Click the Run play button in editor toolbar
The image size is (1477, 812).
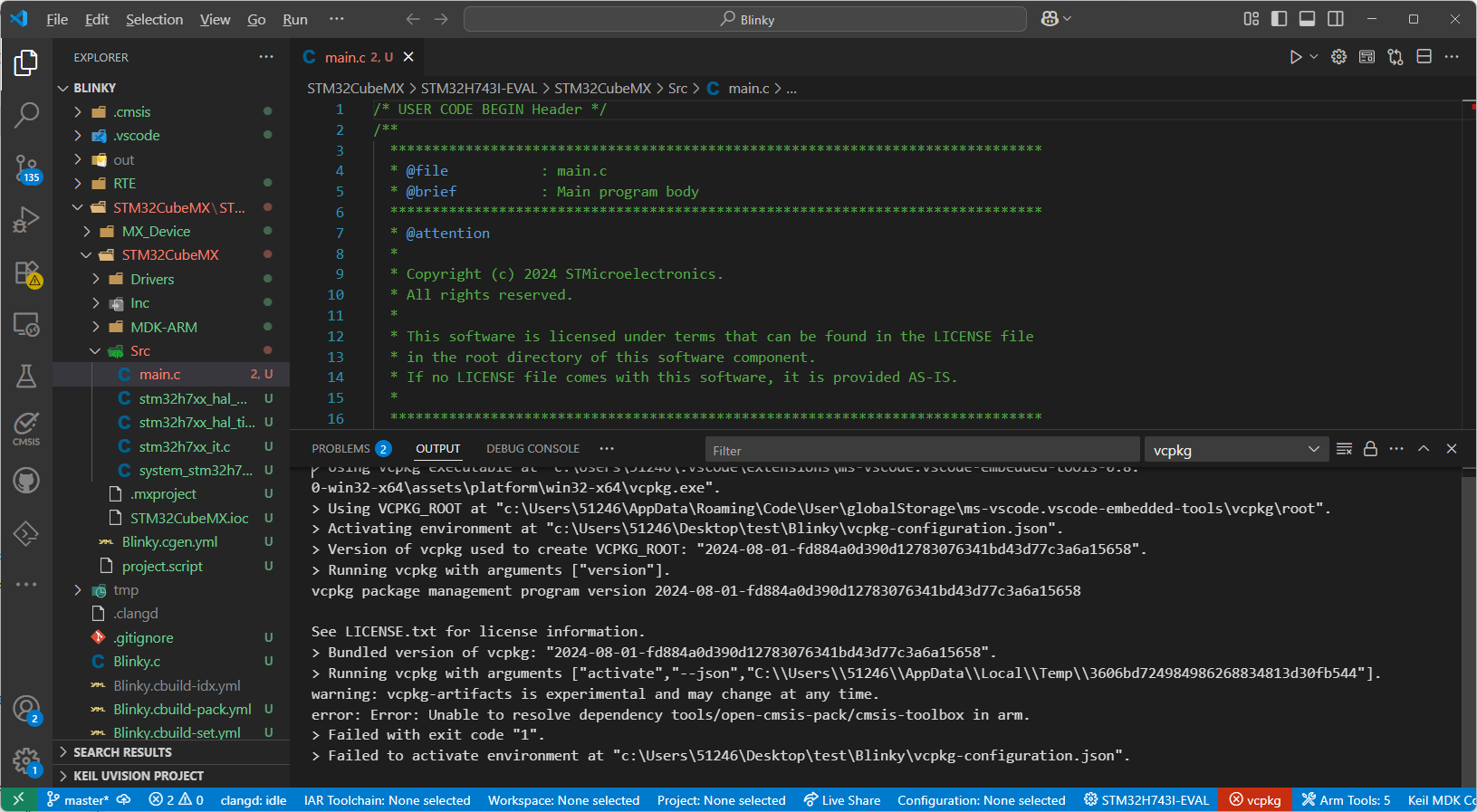click(x=1296, y=57)
